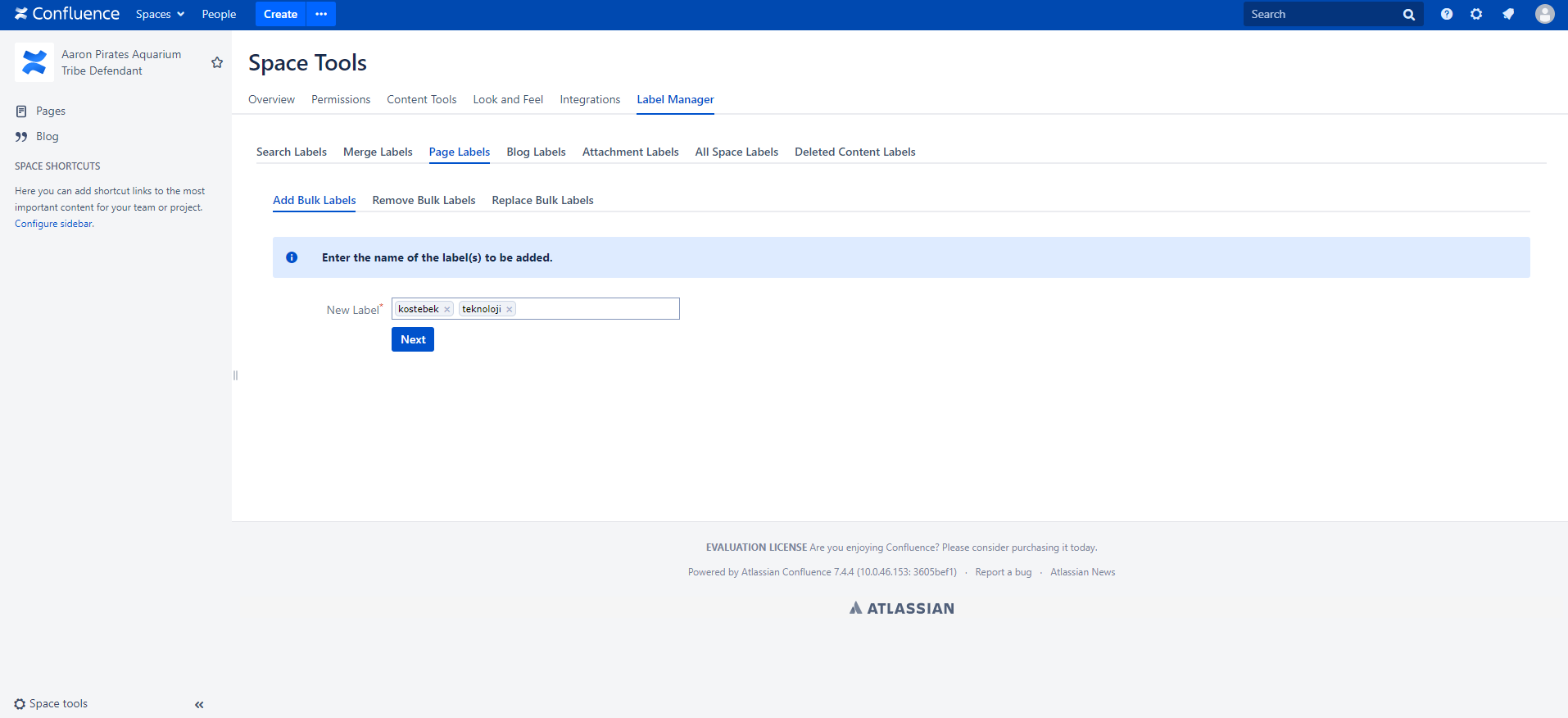Open the notifications icon in the header

pyautogui.click(x=1508, y=14)
